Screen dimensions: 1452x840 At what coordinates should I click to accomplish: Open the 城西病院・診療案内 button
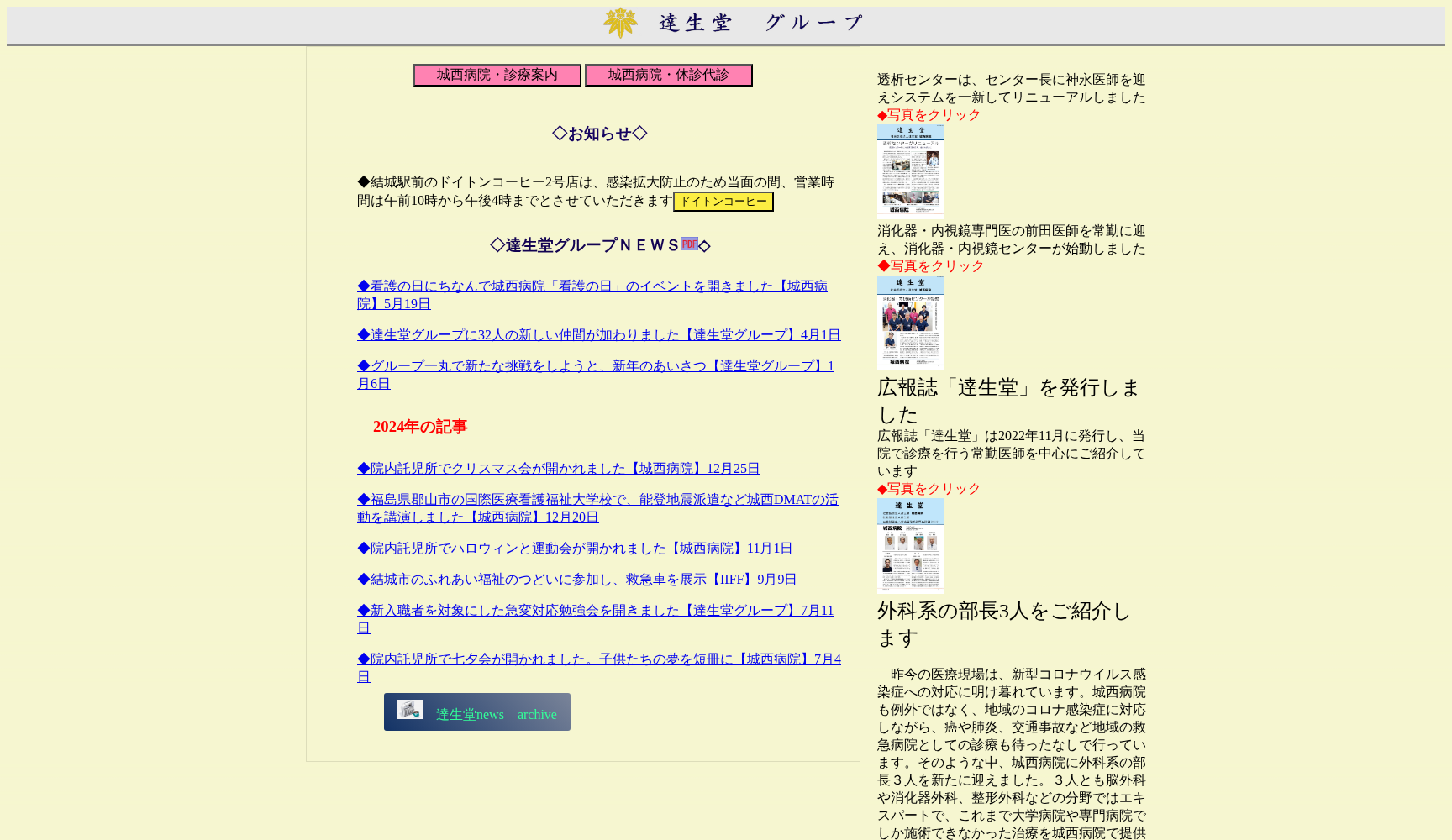[x=496, y=75]
